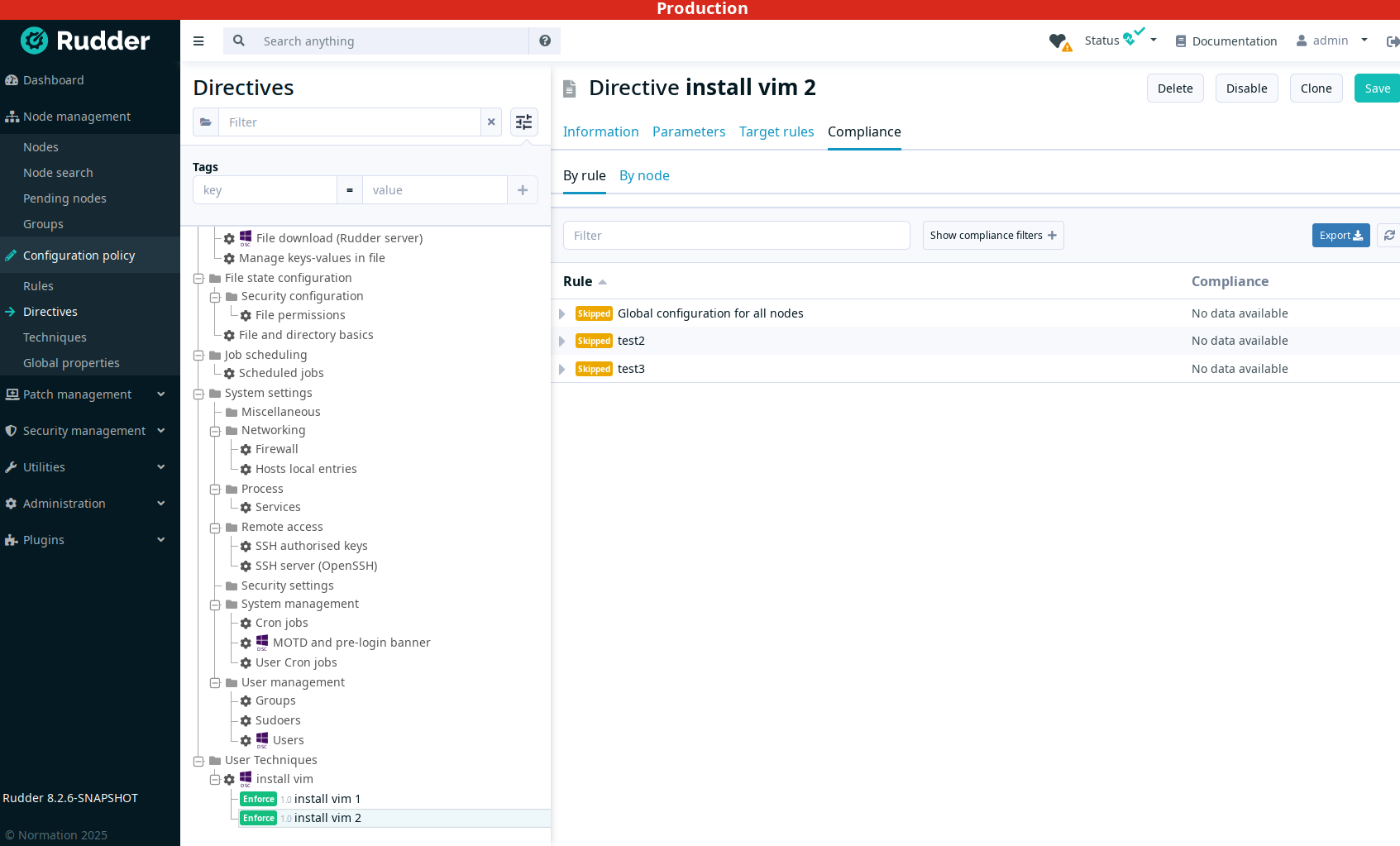This screenshot has width=1400, height=846.
Task: Click the Disable button
Action: click(1246, 88)
